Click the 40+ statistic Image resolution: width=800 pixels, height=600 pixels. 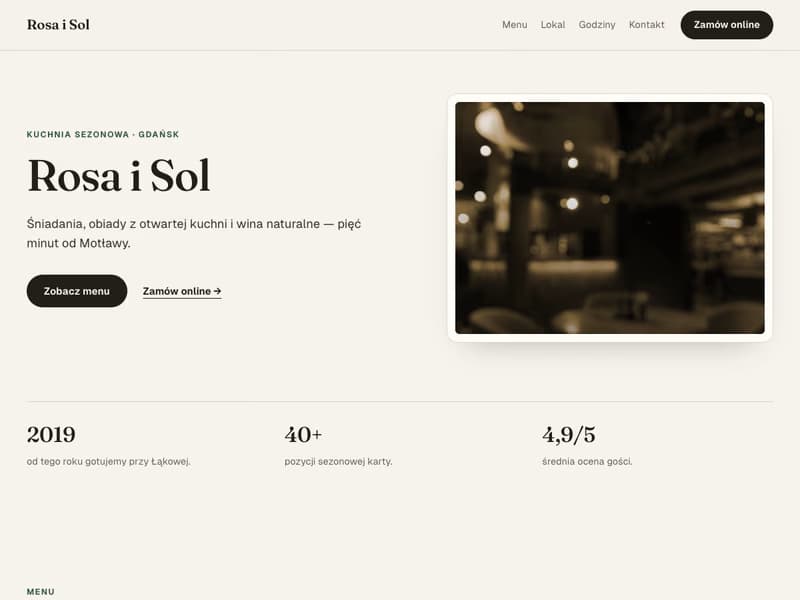[x=303, y=435]
